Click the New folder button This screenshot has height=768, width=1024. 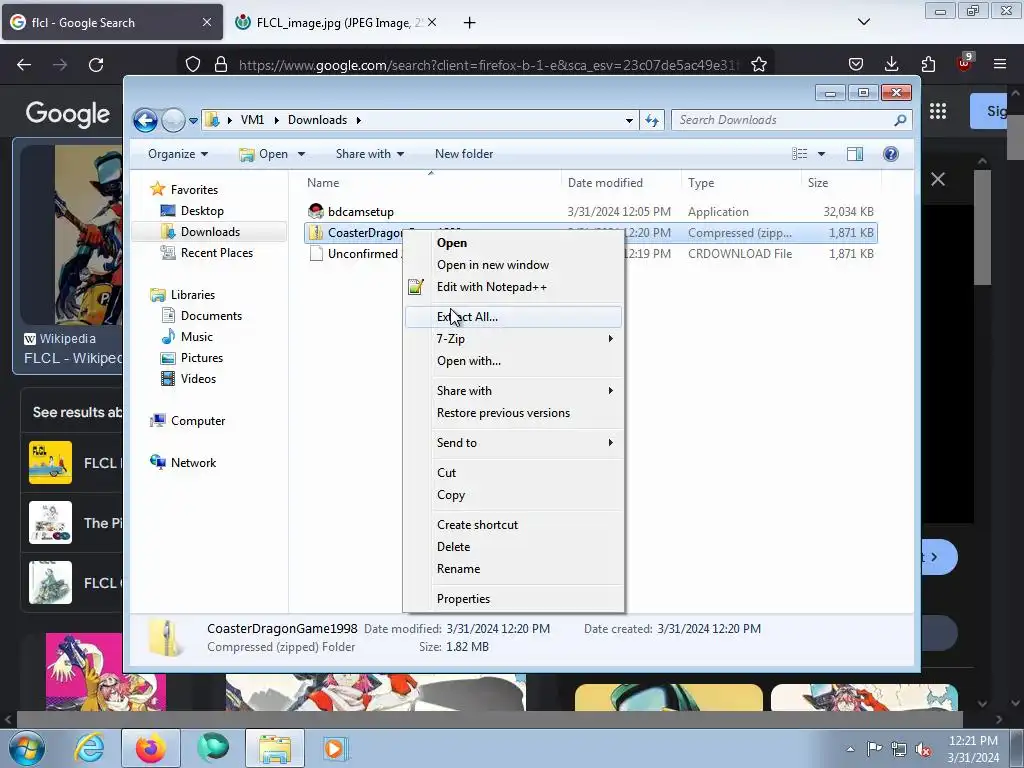tap(464, 154)
